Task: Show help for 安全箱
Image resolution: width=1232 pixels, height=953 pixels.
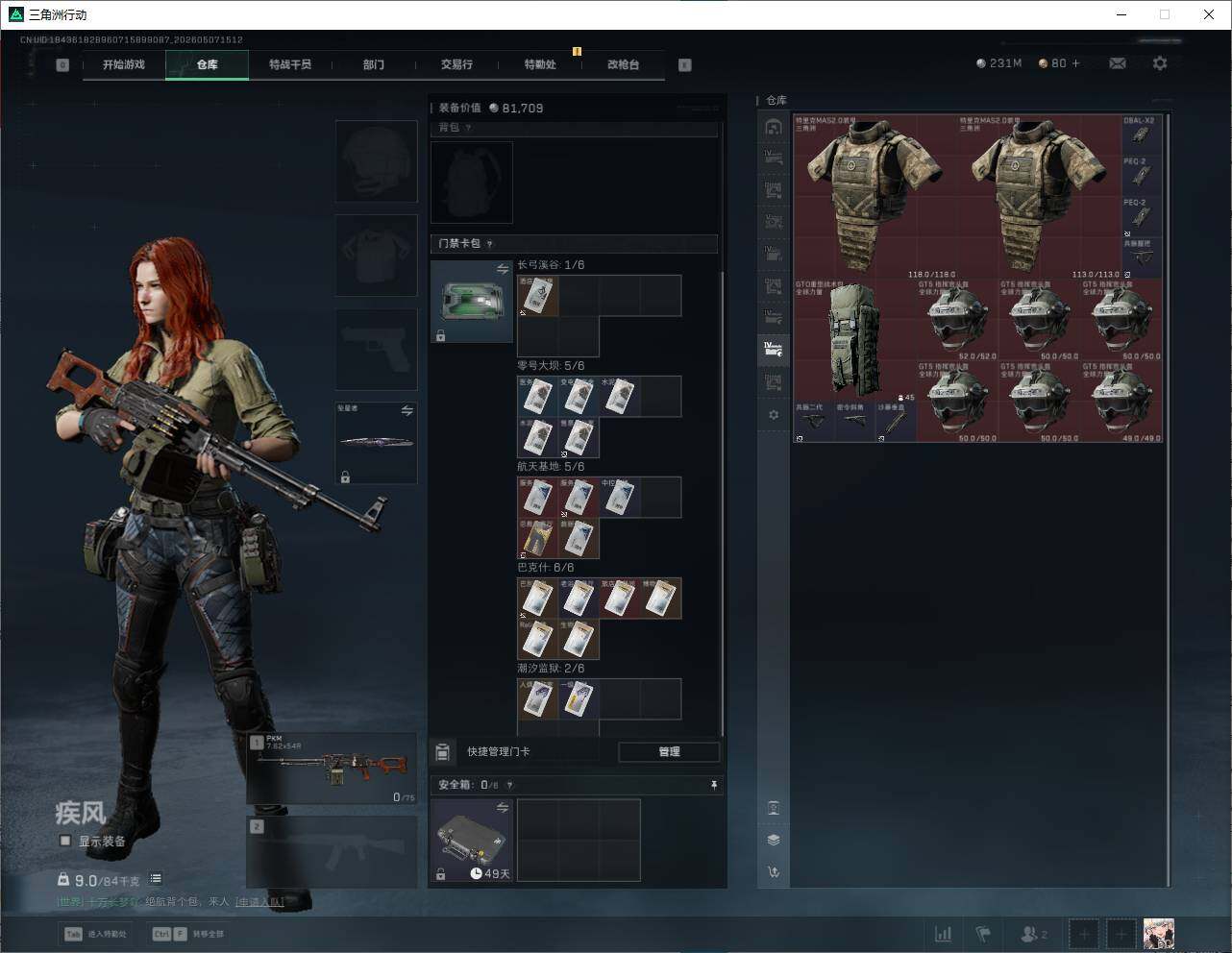Action: tap(509, 785)
